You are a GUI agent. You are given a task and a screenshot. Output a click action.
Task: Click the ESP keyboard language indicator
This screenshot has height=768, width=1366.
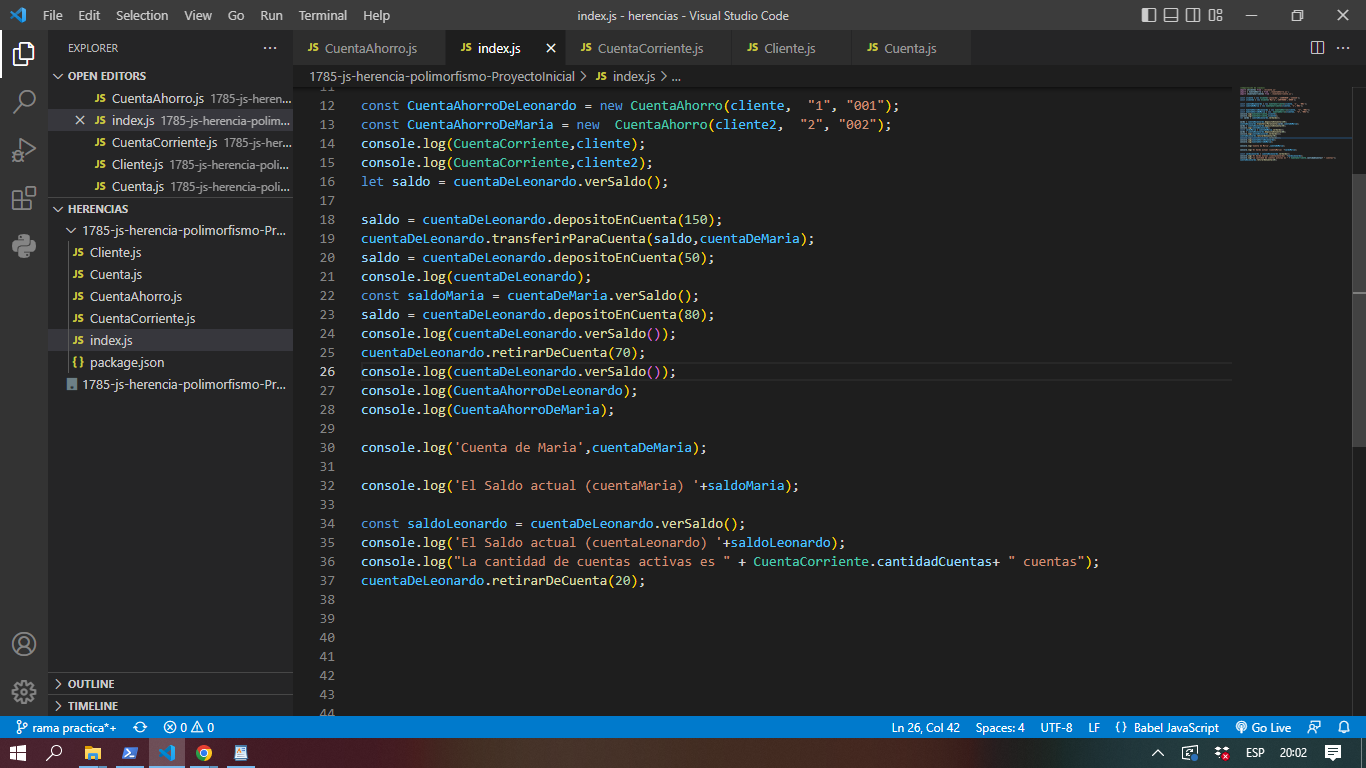(x=1254, y=753)
